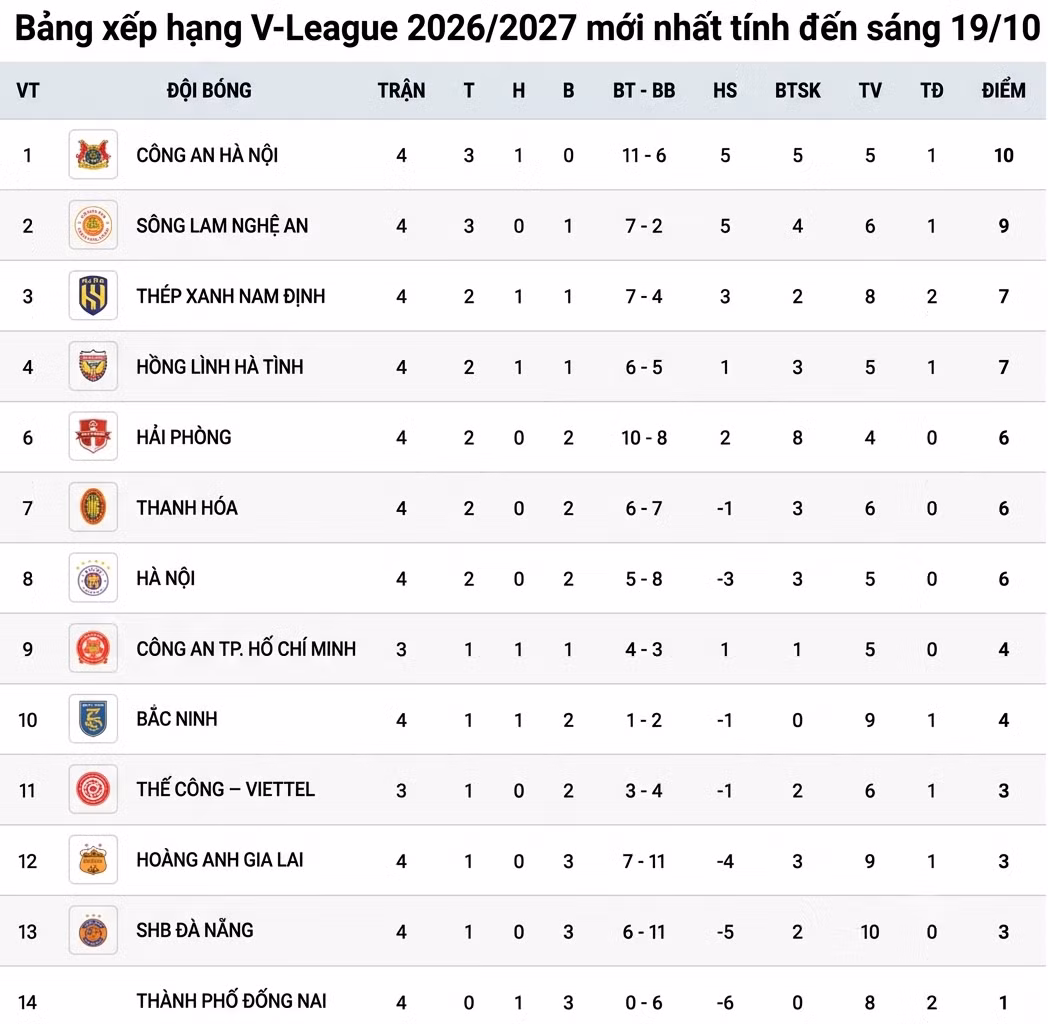Sort by the ĐIỂM column header
This screenshot has width=1048, height=1024.
pyautogui.click(x=1003, y=90)
